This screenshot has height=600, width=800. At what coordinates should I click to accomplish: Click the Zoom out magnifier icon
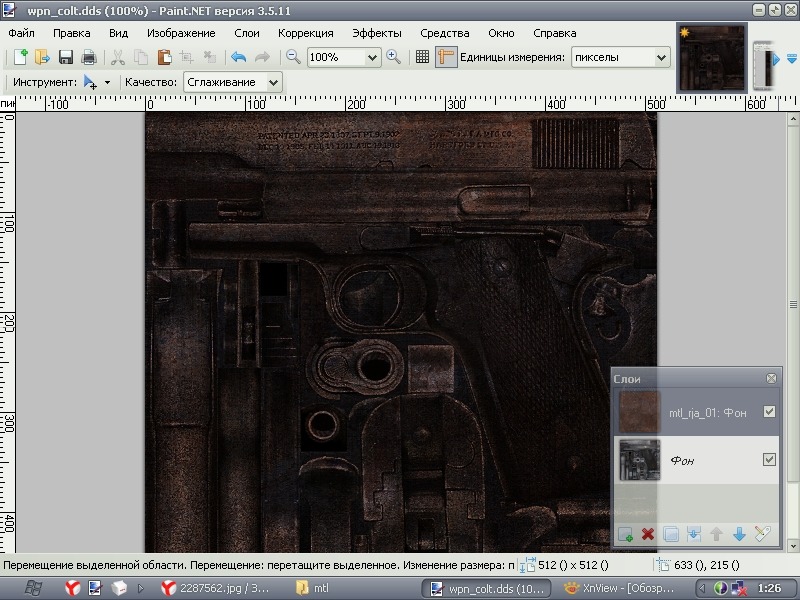click(x=293, y=58)
